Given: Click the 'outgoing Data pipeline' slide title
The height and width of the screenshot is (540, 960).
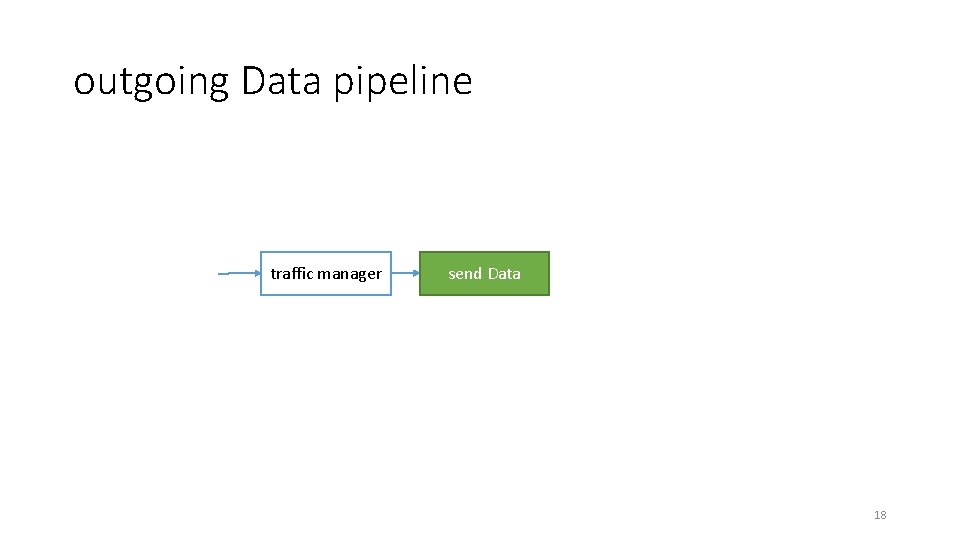Looking at the screenshot, I should [272, 81].
